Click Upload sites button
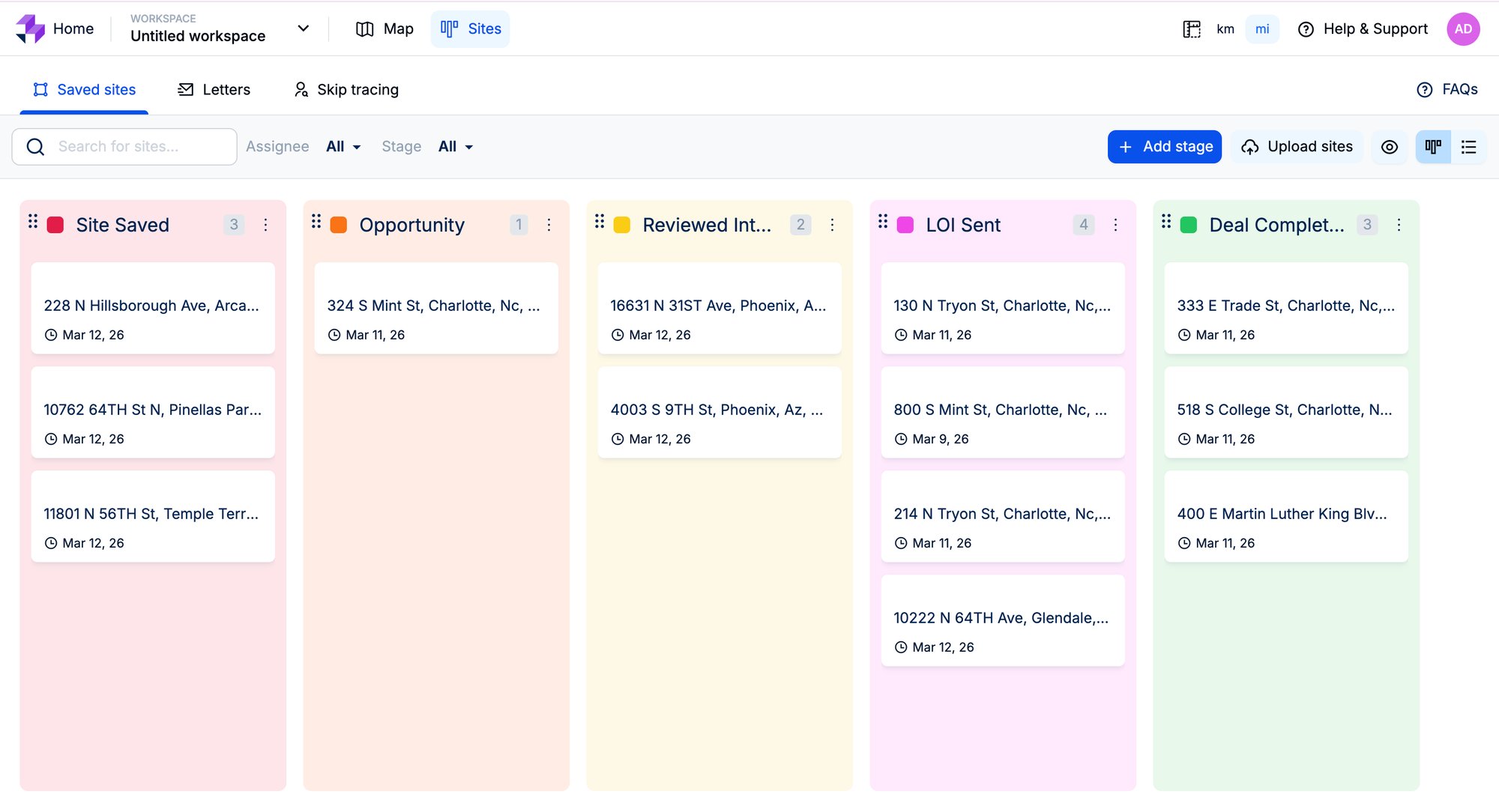1499x812 pixels. 1297,147
